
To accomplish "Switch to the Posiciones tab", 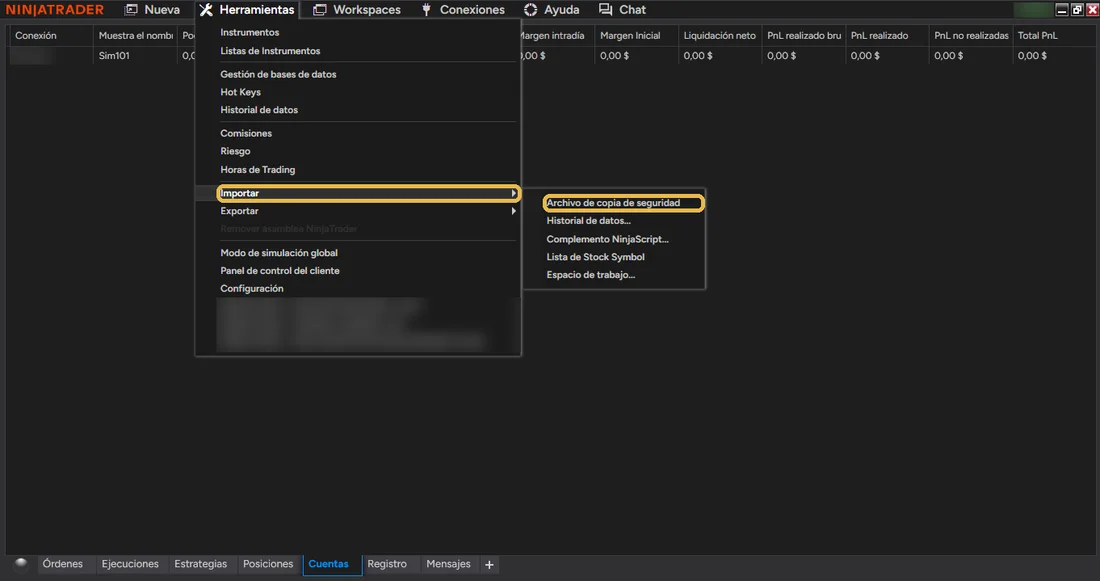I will pos(268,564).
